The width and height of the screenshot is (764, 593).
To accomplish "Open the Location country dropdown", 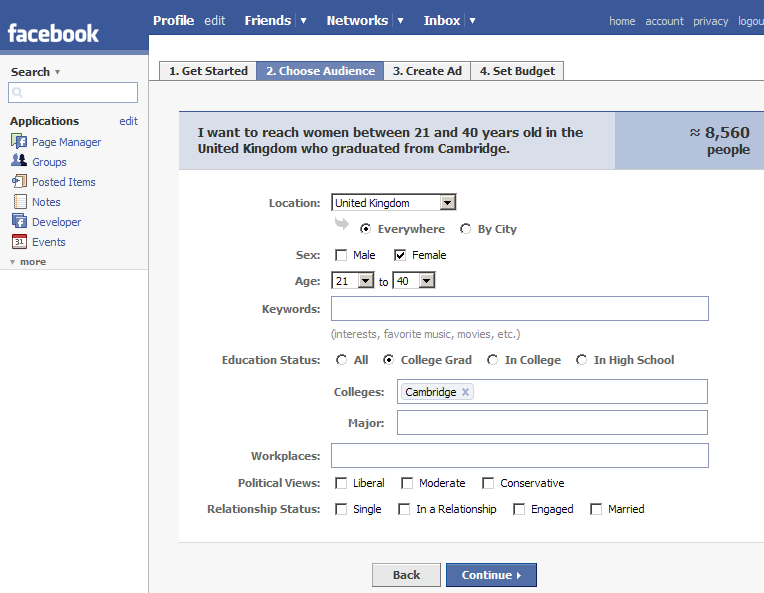I will [x=394, y=202].
